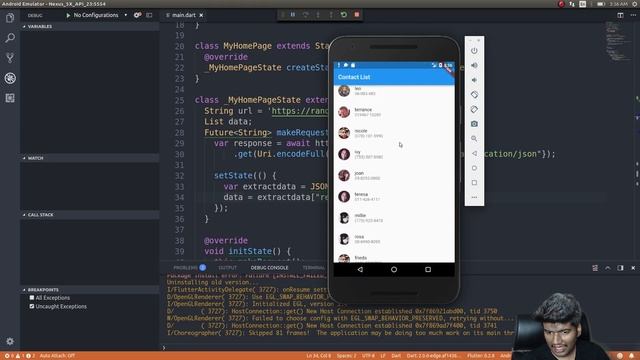Collapse the BREAKPOINTS section

pos(90,290)
